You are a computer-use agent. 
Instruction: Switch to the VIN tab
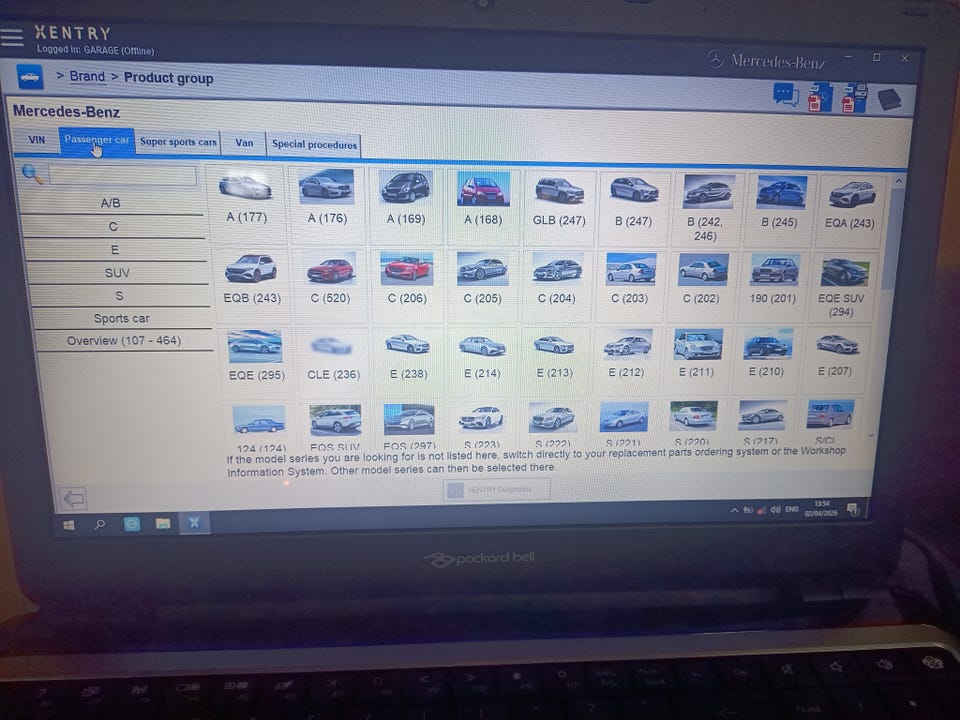37,140
